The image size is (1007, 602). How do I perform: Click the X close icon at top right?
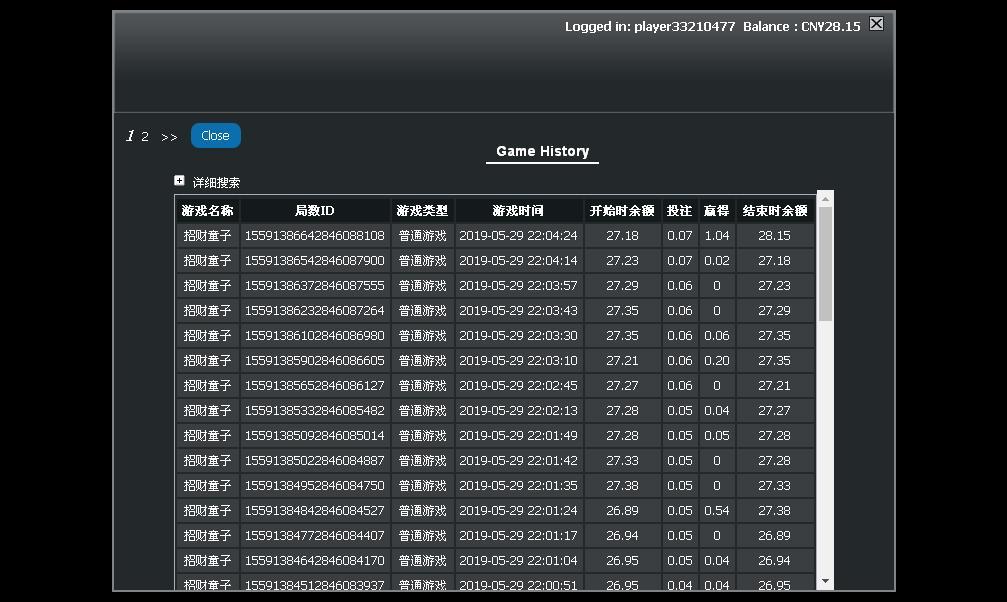click(x=876, y=24)
